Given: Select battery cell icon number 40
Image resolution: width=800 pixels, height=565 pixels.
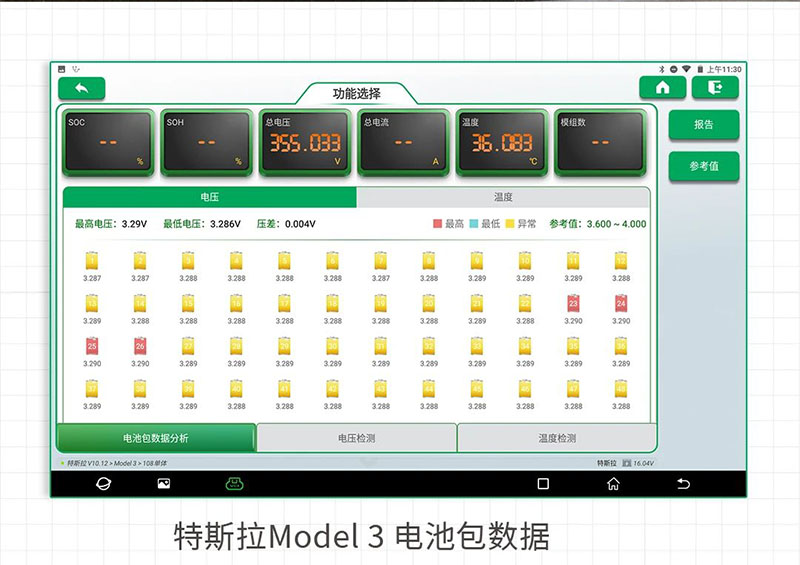Looking at the screenshot, I should point(236,389).
